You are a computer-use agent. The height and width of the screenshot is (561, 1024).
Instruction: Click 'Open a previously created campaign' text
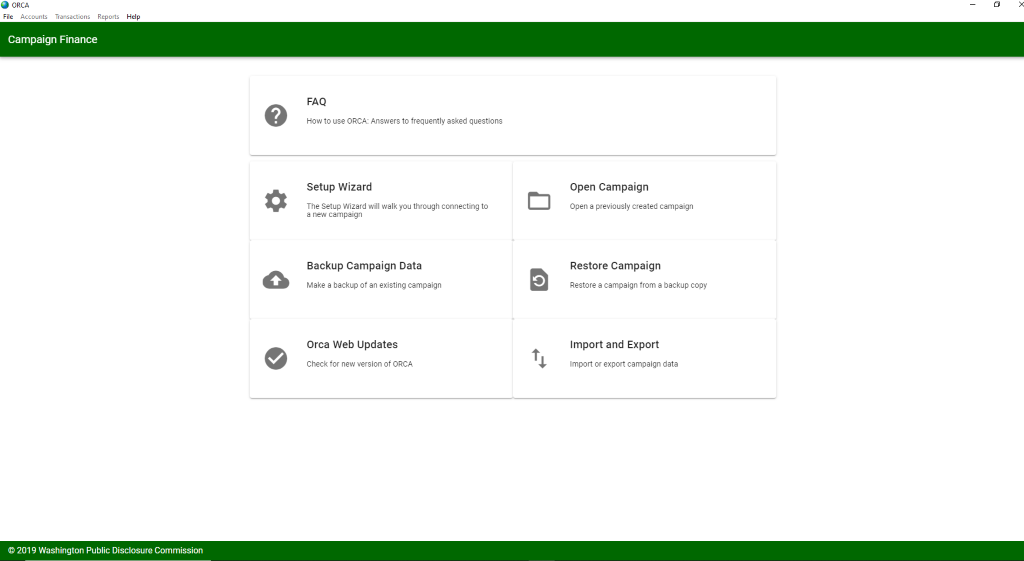(x=631, y=206)
